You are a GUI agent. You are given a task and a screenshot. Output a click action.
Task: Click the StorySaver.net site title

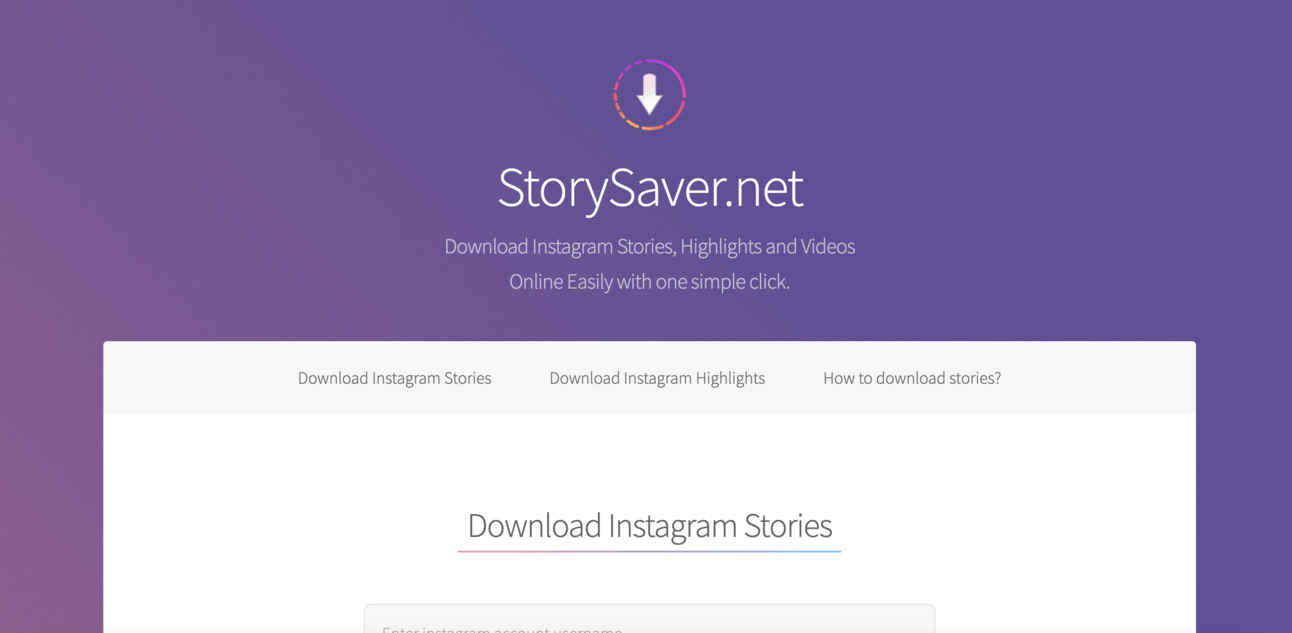650,187
